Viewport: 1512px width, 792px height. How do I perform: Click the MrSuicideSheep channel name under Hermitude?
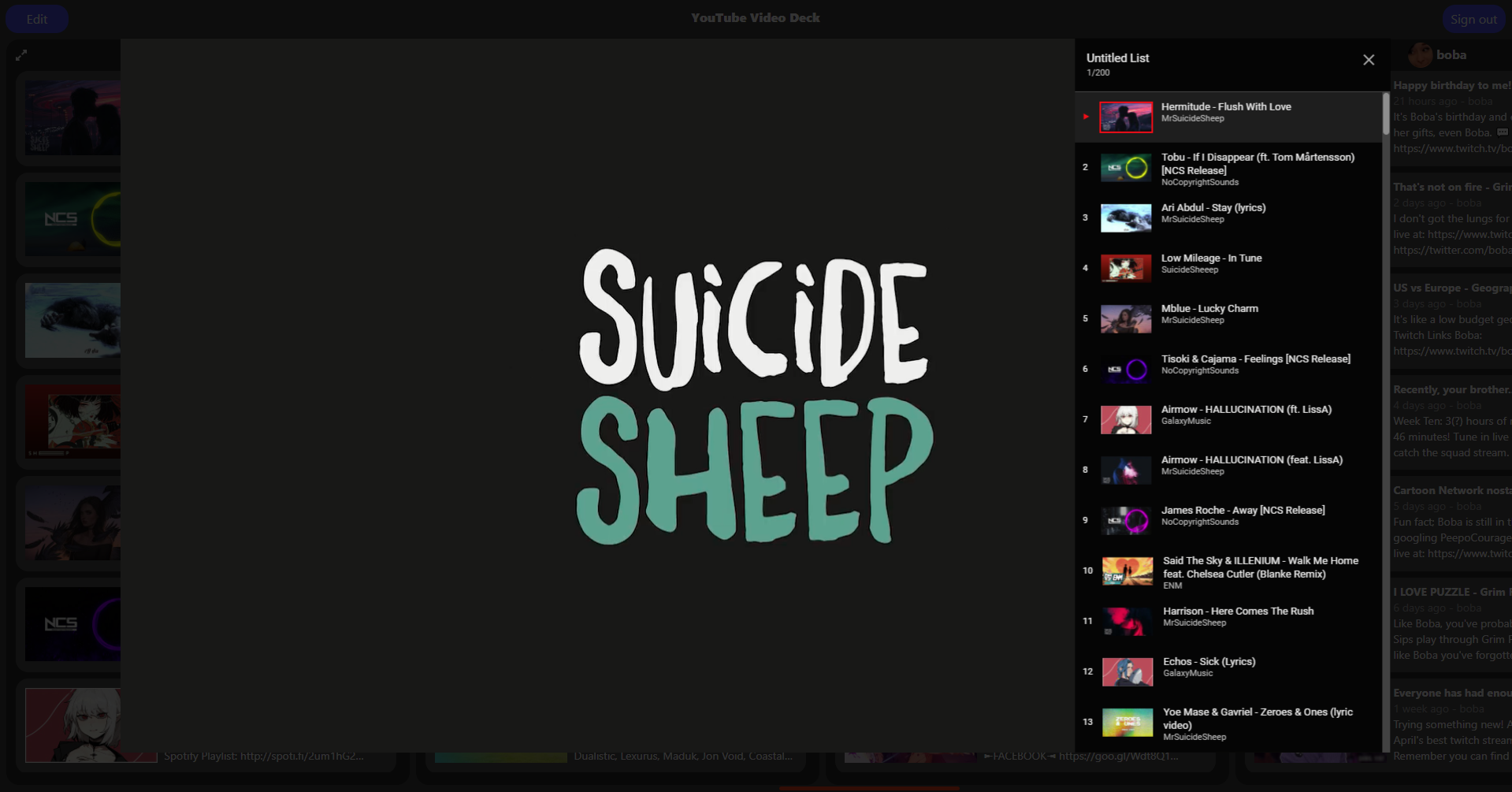point(1192,119)
